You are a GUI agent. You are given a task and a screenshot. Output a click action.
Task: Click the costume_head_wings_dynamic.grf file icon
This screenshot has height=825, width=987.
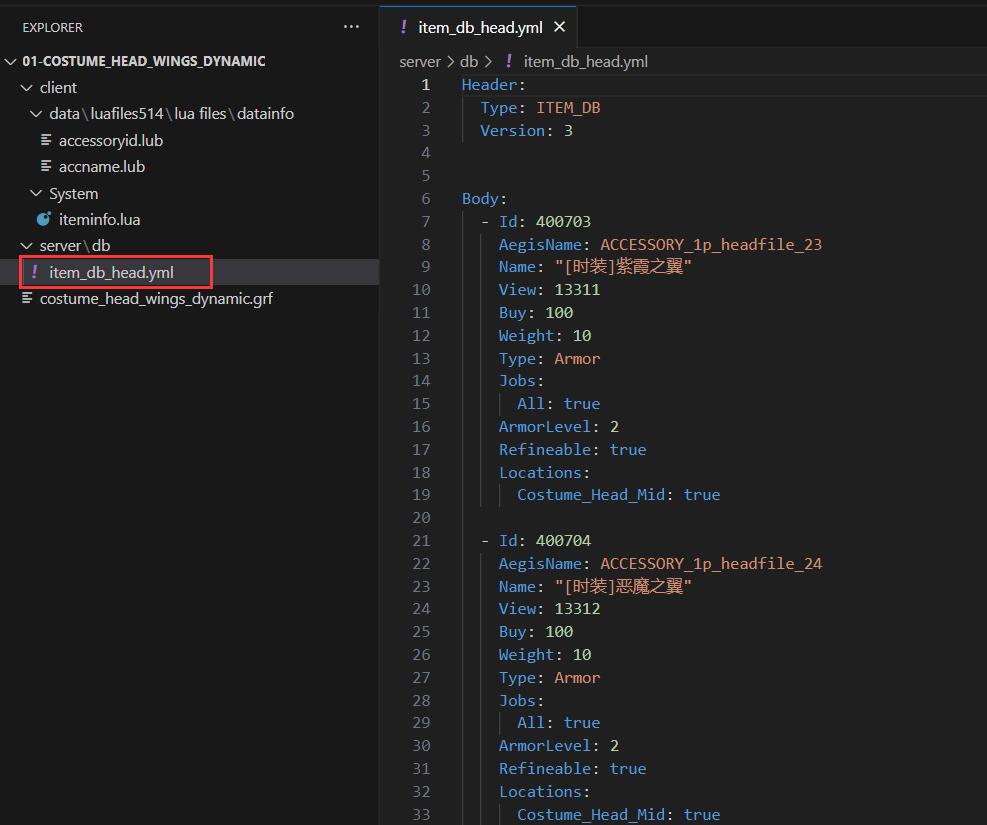[x=27, y=298]
